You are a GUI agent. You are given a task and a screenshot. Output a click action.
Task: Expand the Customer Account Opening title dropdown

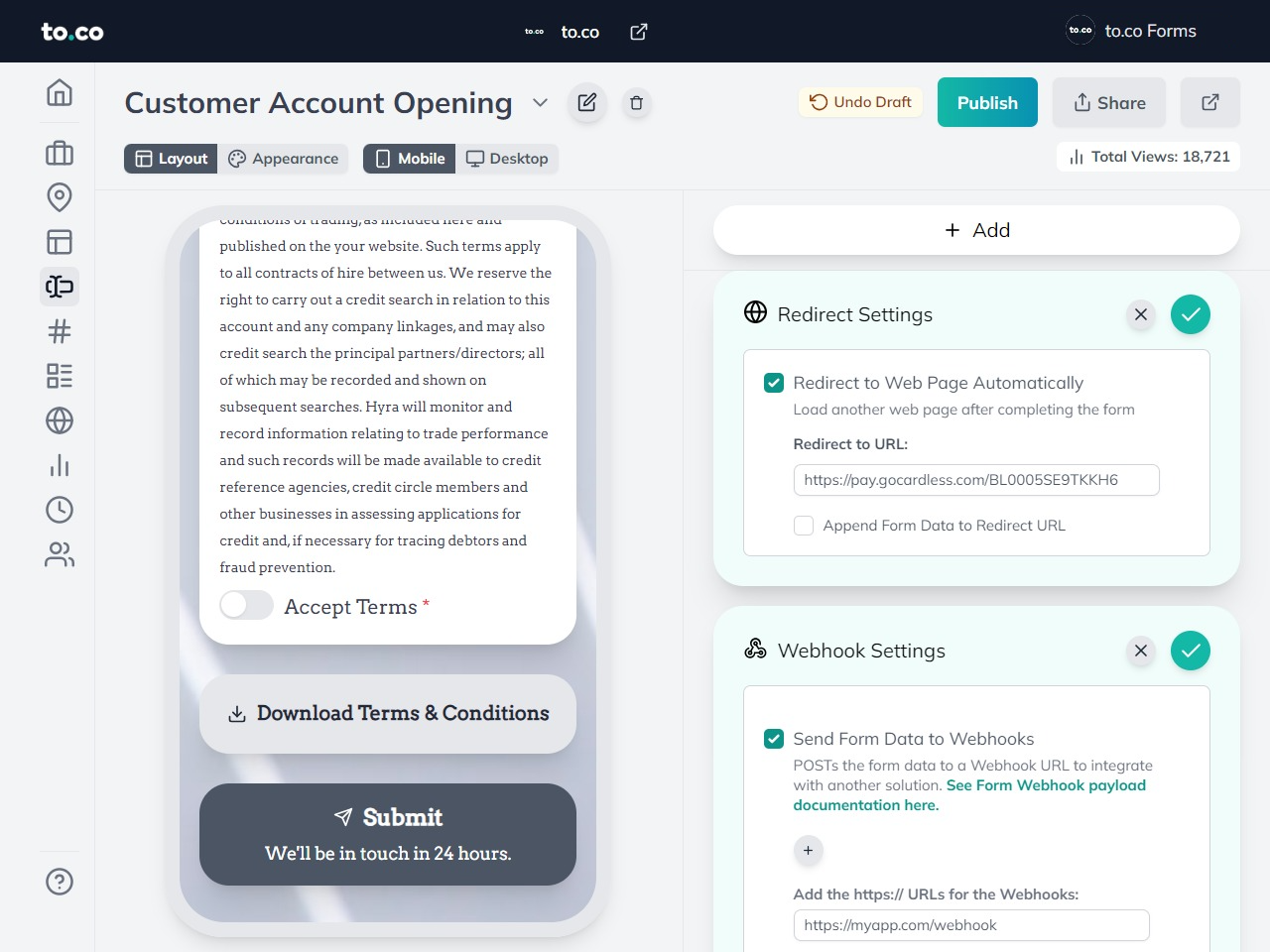point(540,102)
